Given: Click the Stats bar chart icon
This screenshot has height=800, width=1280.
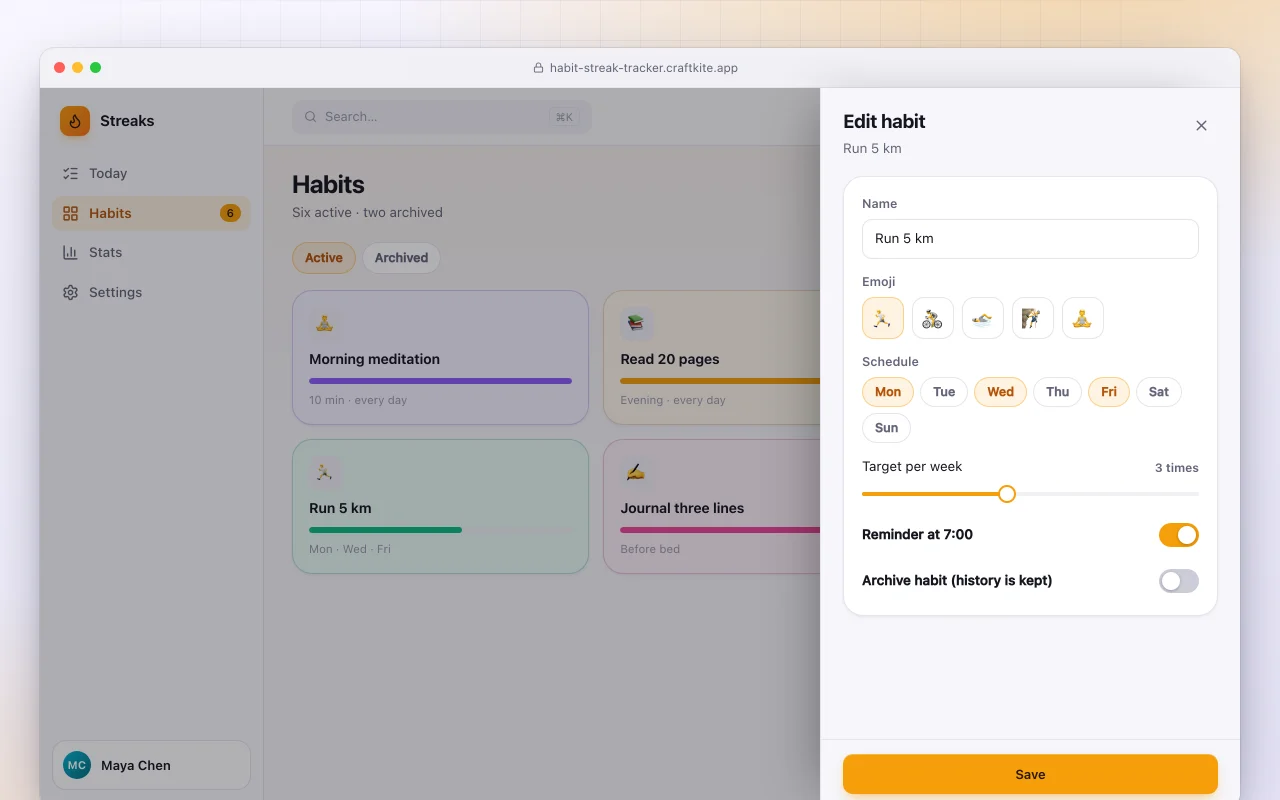Looking at the screenshot, I should pyautogui.click(x=70, y=252).
